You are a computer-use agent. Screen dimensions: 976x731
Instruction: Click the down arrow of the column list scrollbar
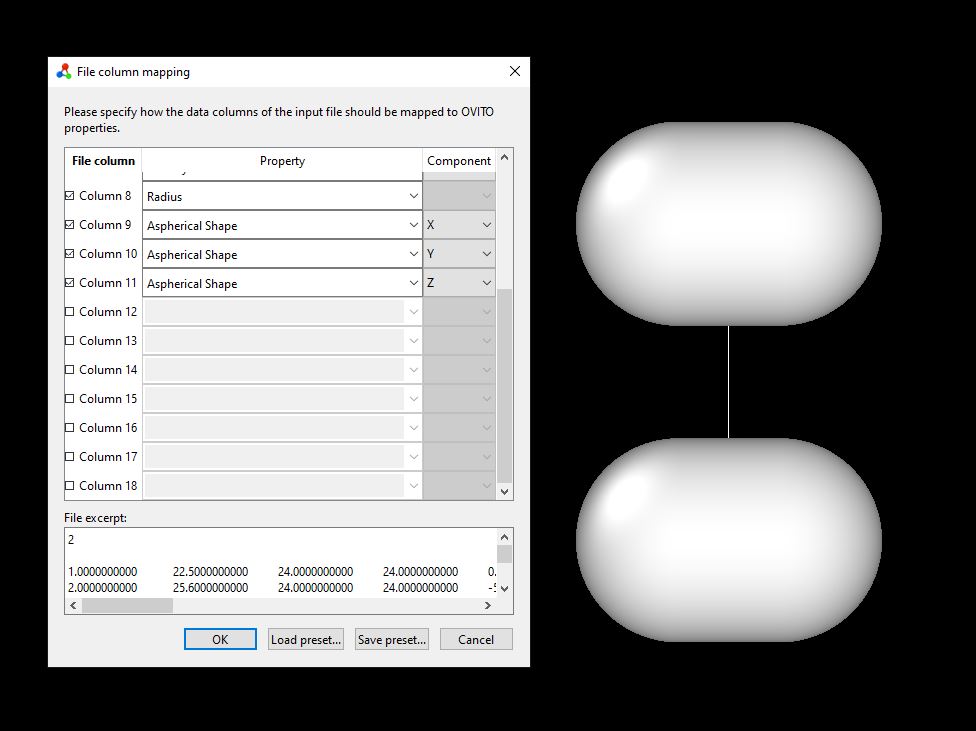[504, 492]
